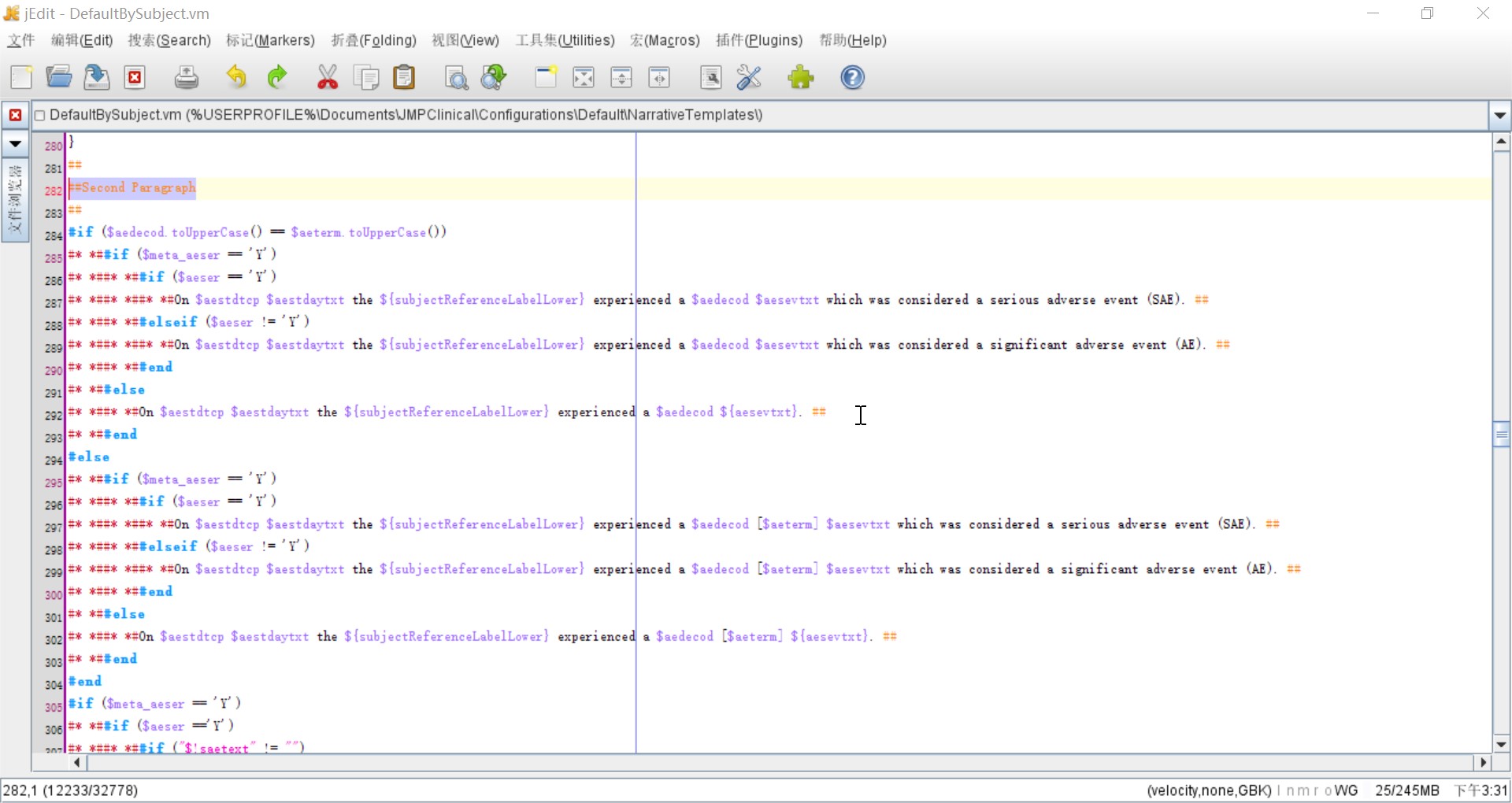Image resolution: width=1512 pixels, height=803 pixels.
Task: Print the buffer with the printer icon
Action: (x=186, y=77)
